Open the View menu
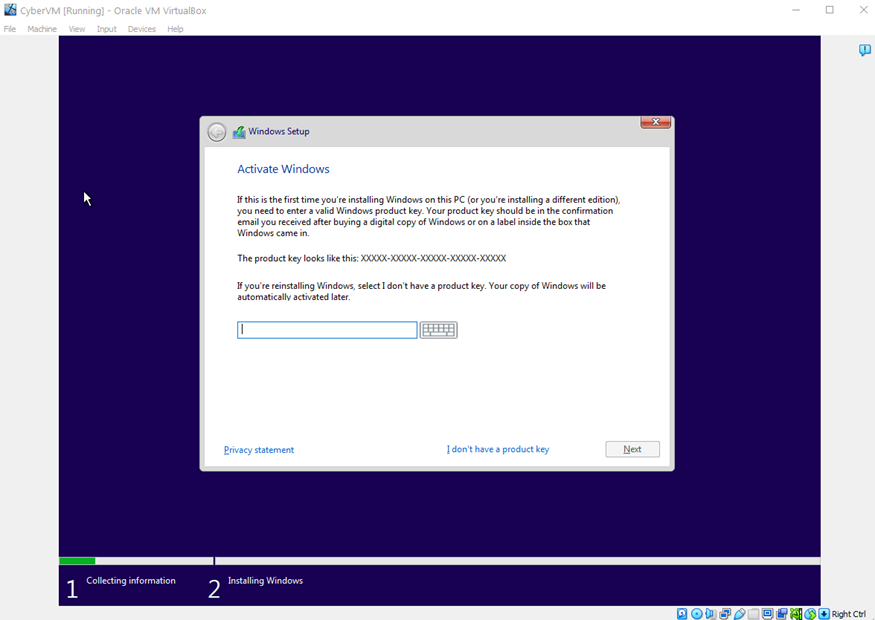This screenshot has height=620, width=875. [x=77, y=29]
